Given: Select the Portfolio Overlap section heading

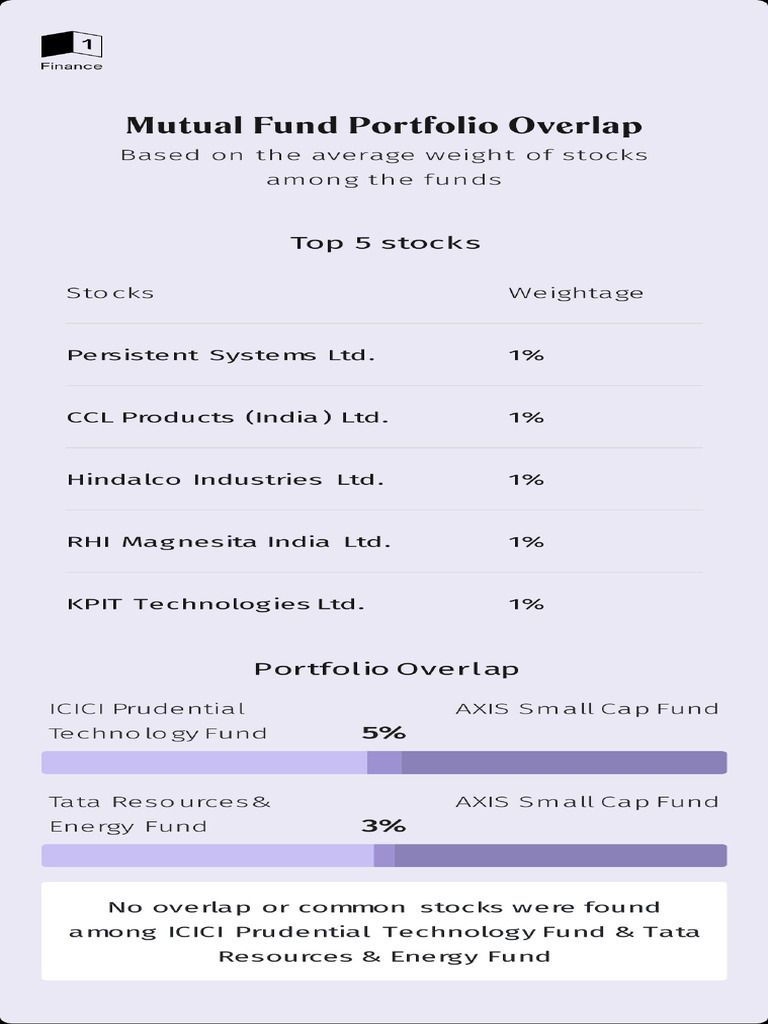Looking at the screenshot, I should pyautogui.click(x=385, y=669).
